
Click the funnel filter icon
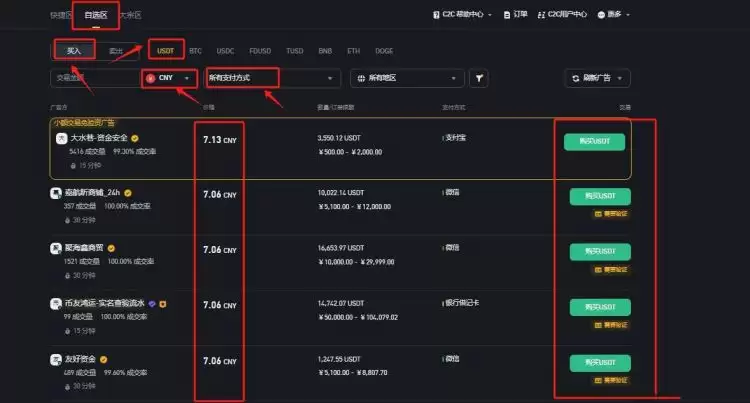(x=479, y=78)
